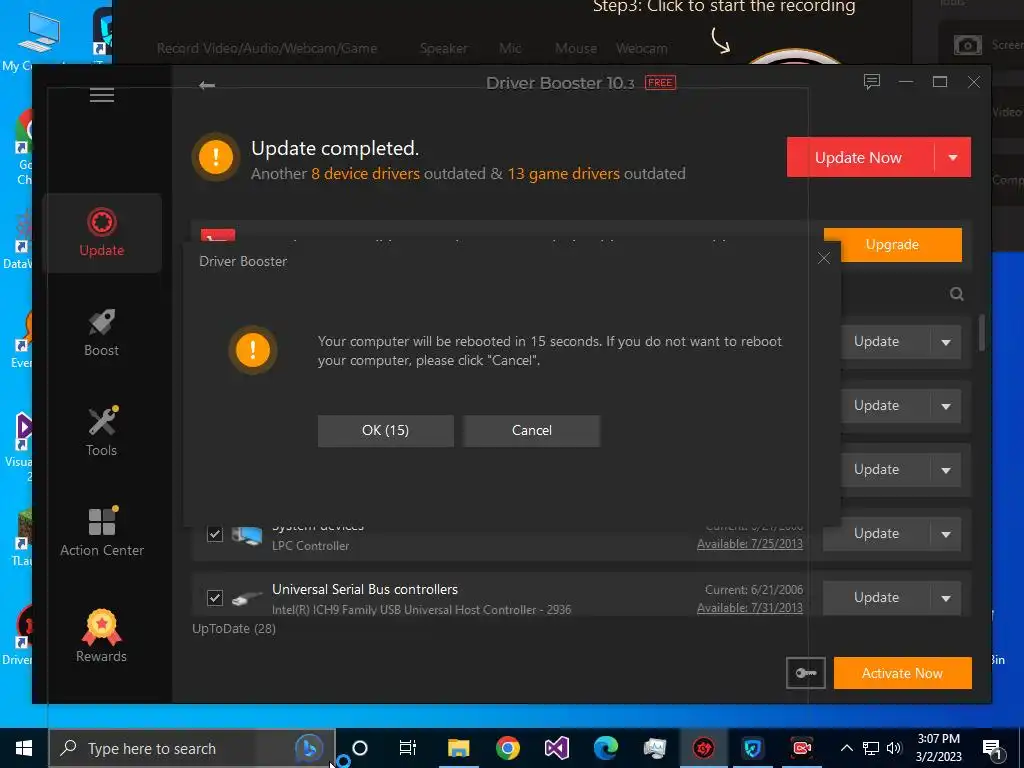Expand the first row Update dropdown arrow
The image size is (1024, 768).
946,342
